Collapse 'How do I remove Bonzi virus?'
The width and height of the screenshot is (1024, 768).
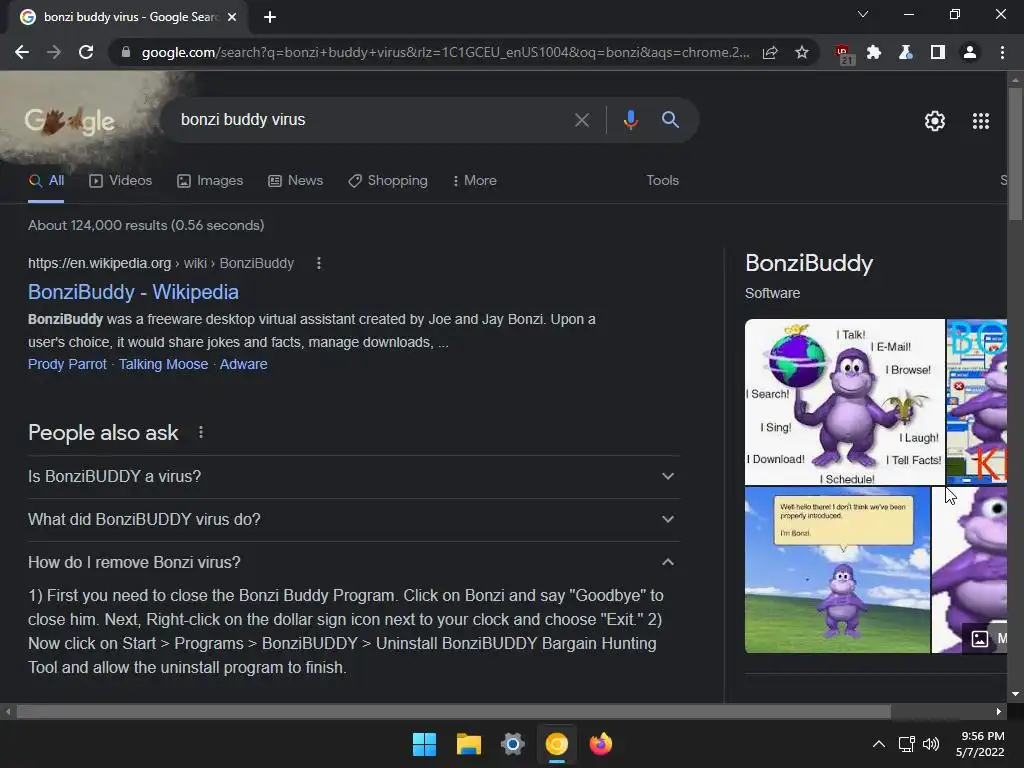click(353, 562)
